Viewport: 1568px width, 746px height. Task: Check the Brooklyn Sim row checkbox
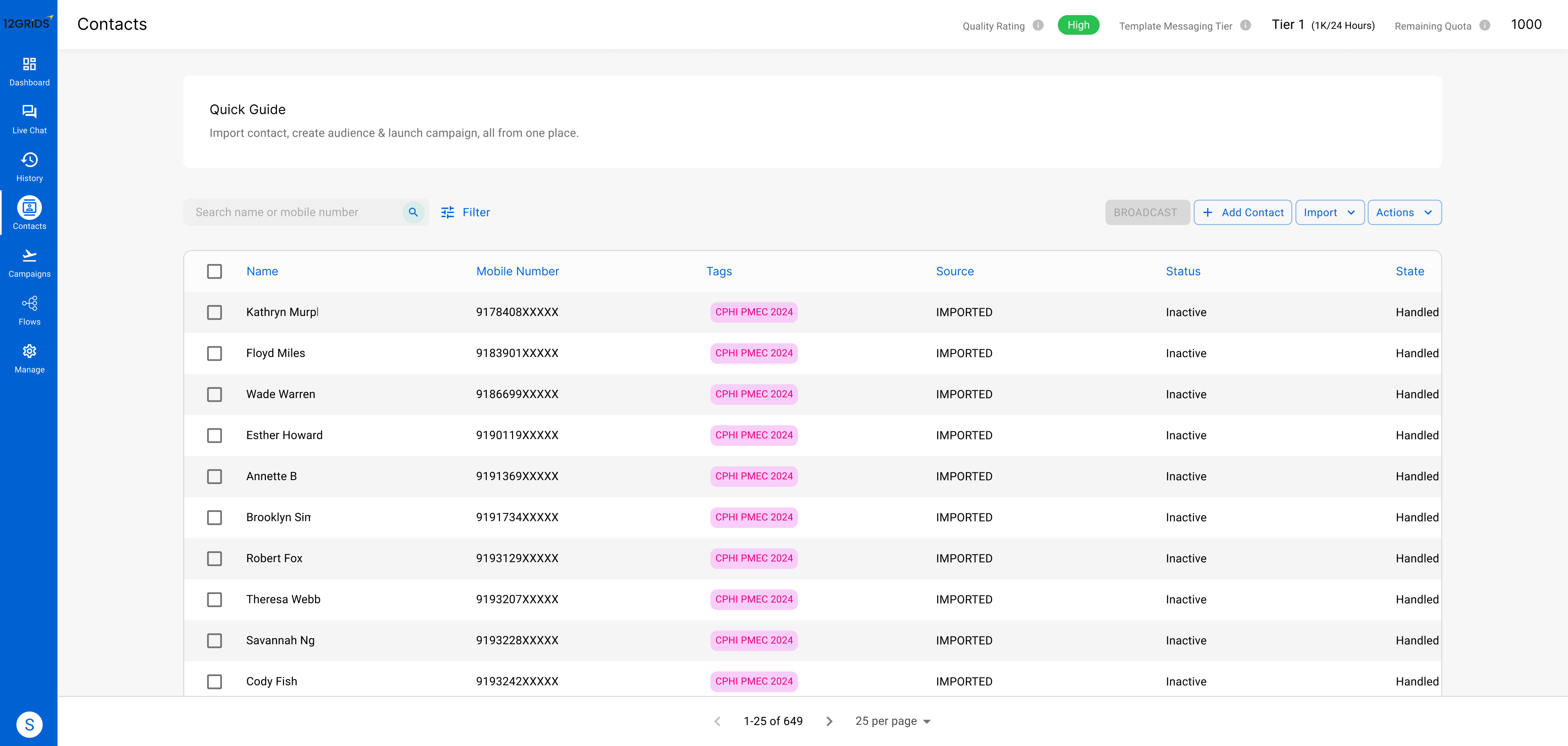click(214, 518)
